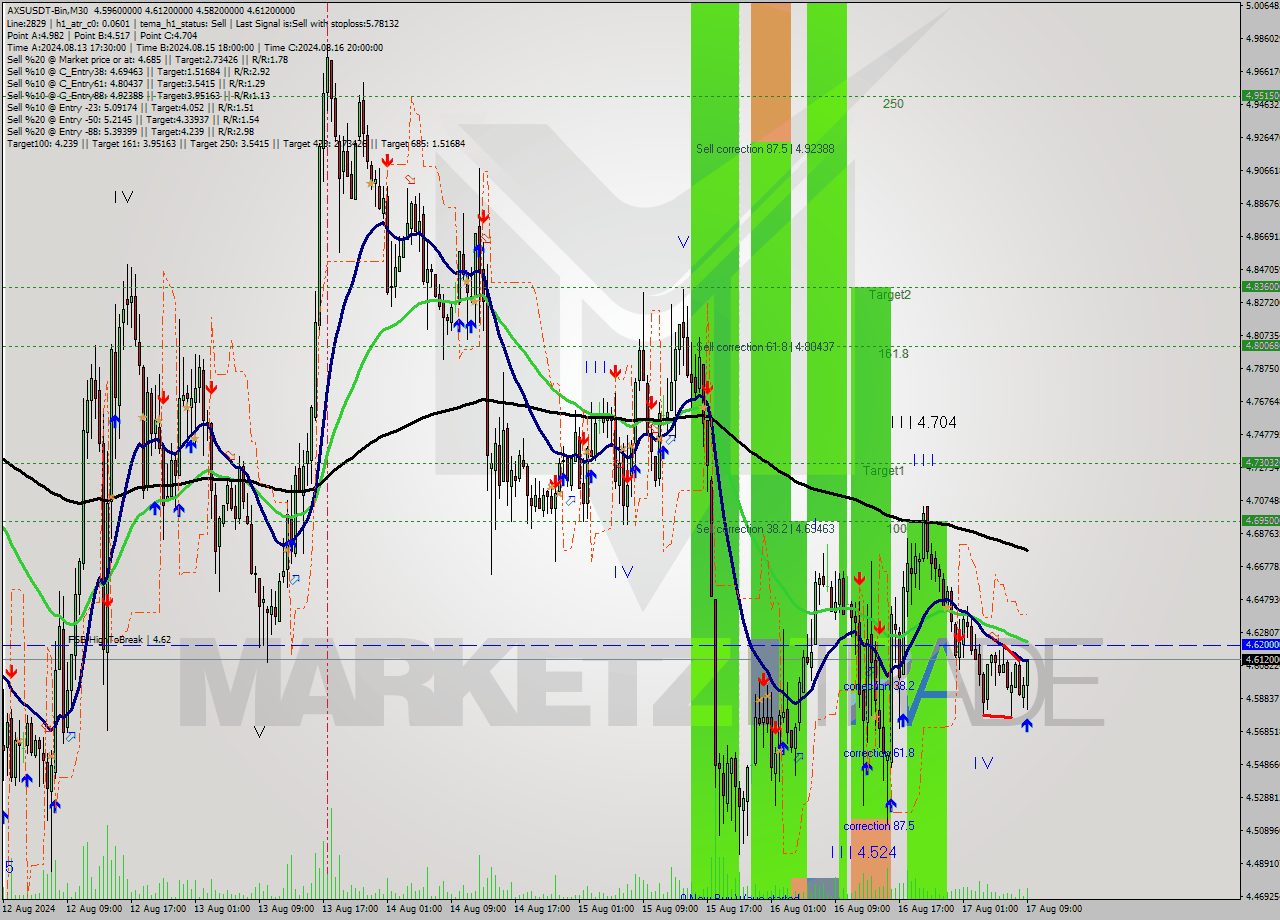Image resolution: width=1280 pixels, height=920 pixels.
Task: Select the 'Sell correction 38.2 | 4.69463' label
Action: click(765, 528)
